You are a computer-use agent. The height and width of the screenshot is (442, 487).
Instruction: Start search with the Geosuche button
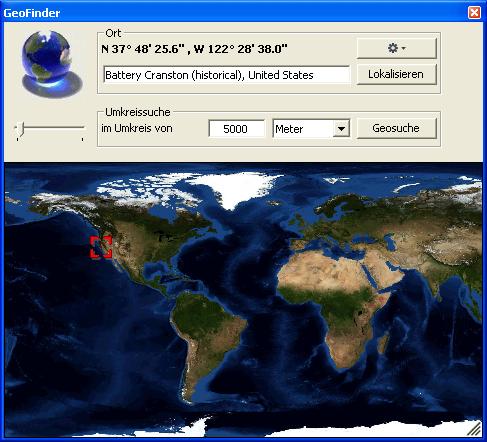[396, 128]
